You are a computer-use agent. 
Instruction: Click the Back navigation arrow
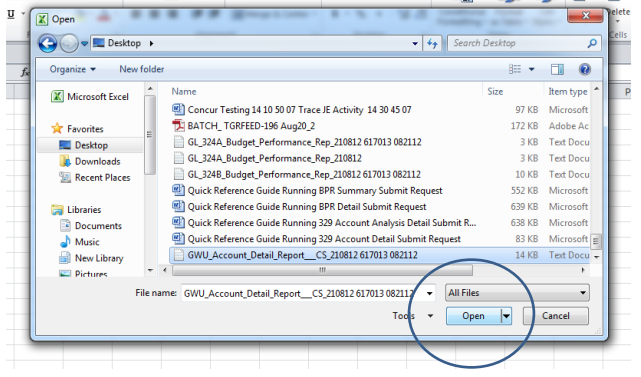pyautogui.click(x=47, y=43)
